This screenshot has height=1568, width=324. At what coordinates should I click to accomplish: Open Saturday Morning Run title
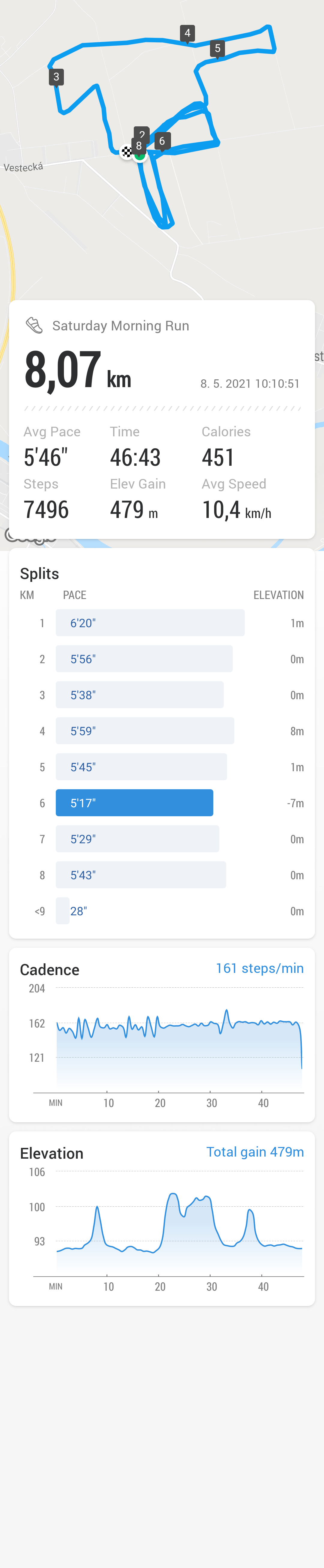[x=121, y=326]
